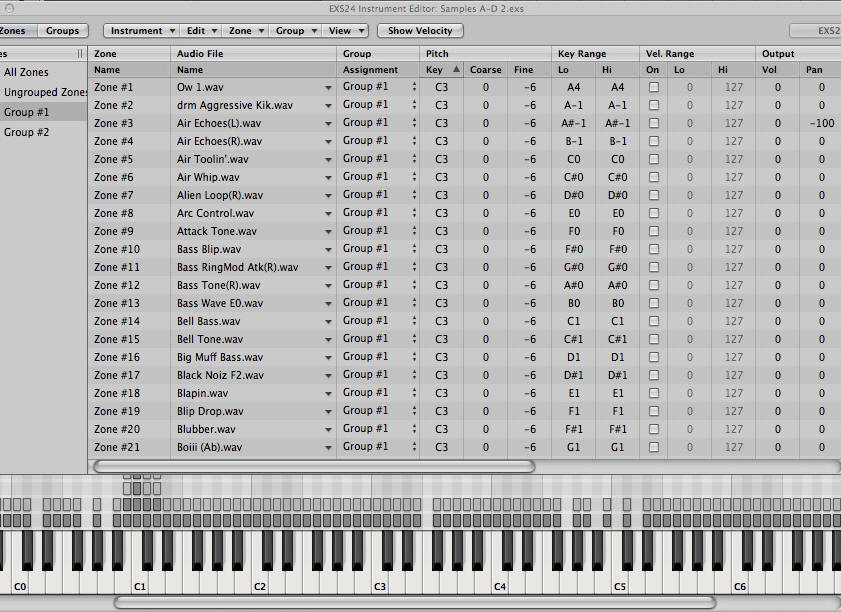Open group assignment stepper for Zone #7
Viewport: 841px width, 612px height.
point(414,195)
